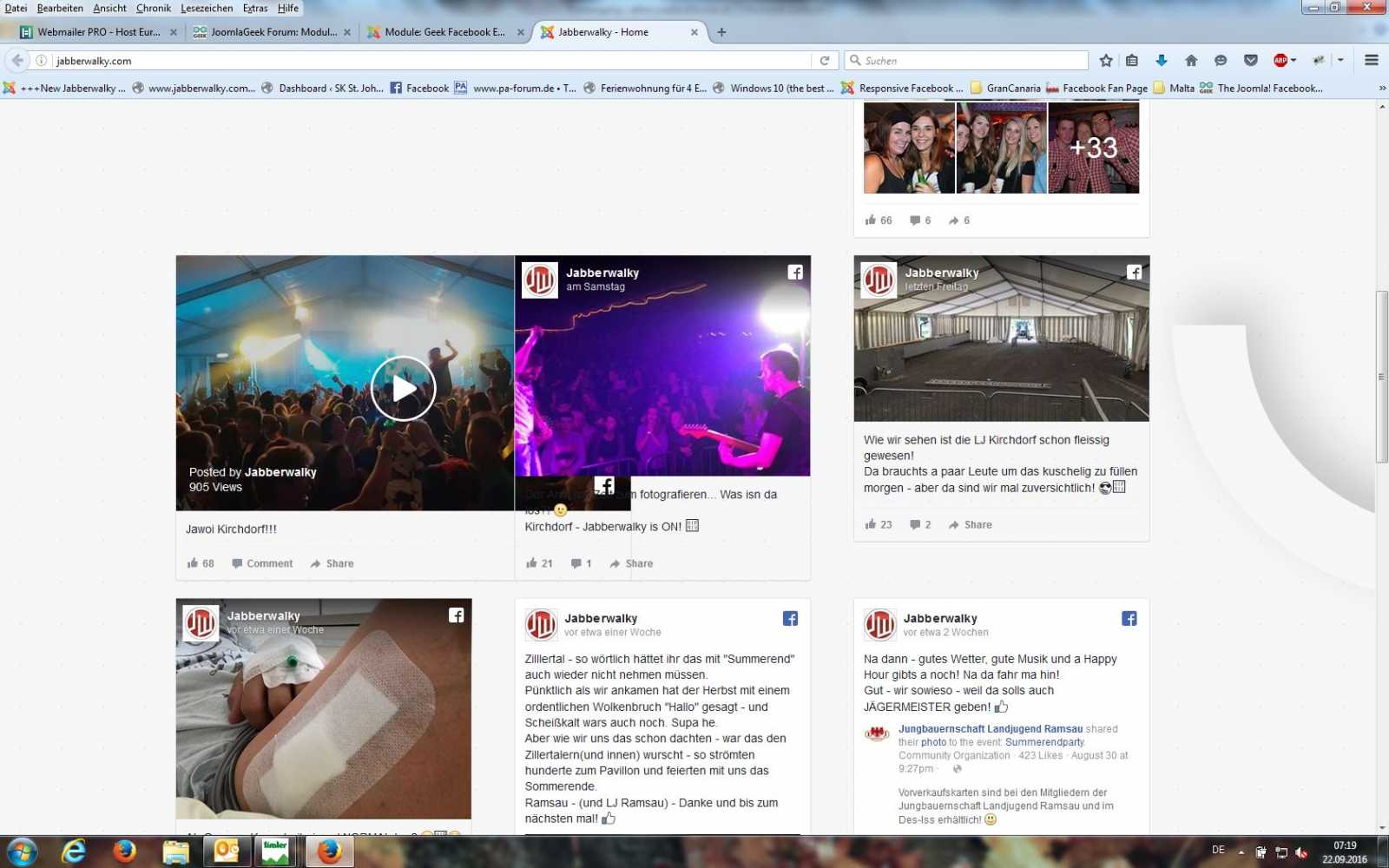Viewport: 1389px width, 868px height.
Task: Open Adblock Plus dropdown
Action: 1294,61
